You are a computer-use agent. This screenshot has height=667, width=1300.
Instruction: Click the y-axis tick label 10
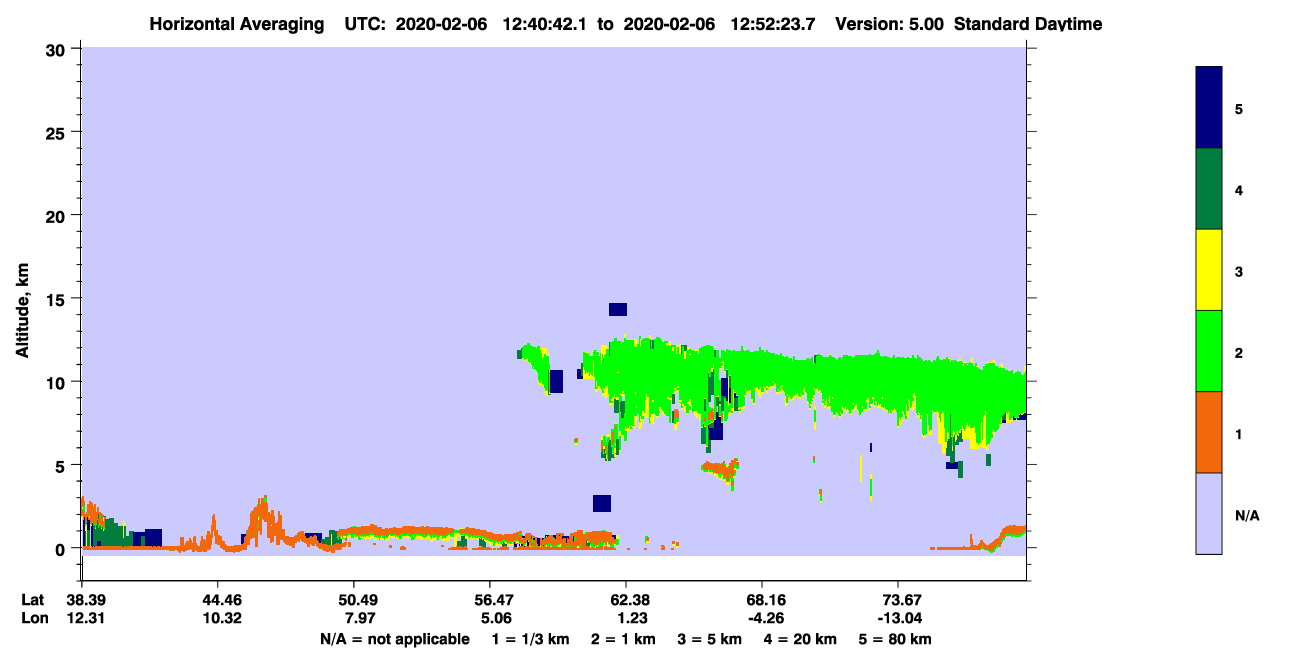pos(58,382)
